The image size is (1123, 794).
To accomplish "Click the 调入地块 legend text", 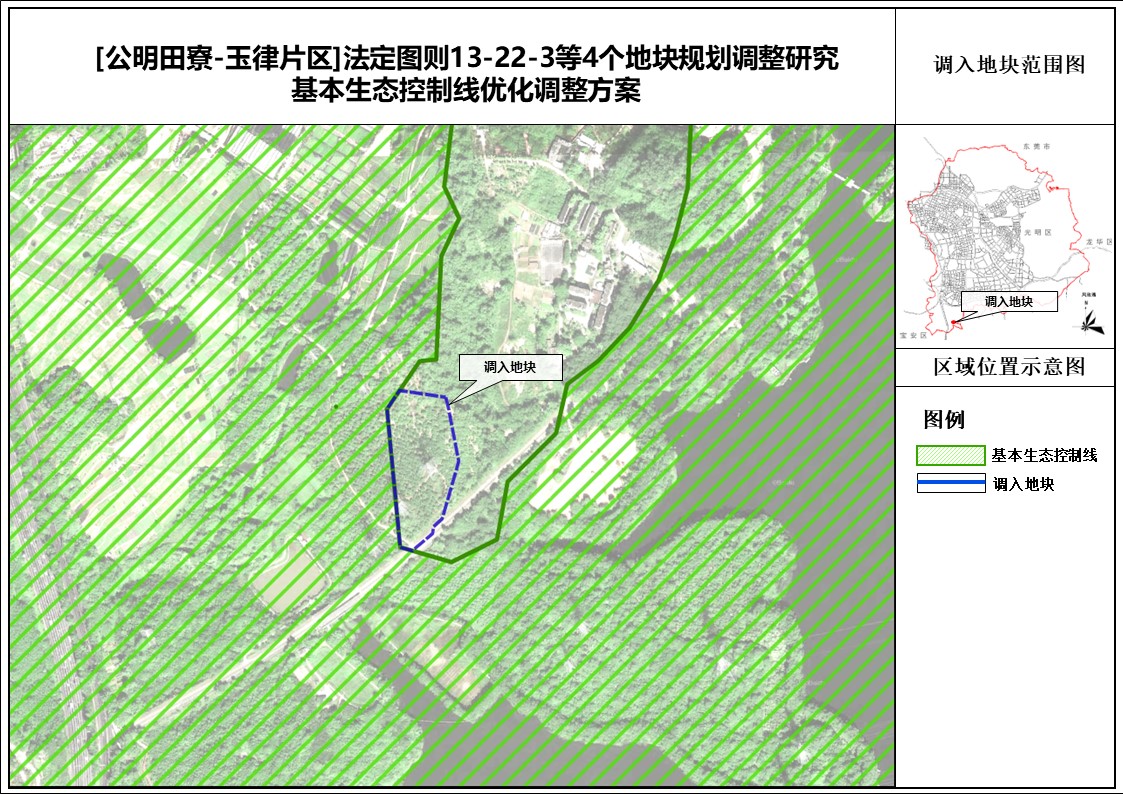I will coord(1024,484).
